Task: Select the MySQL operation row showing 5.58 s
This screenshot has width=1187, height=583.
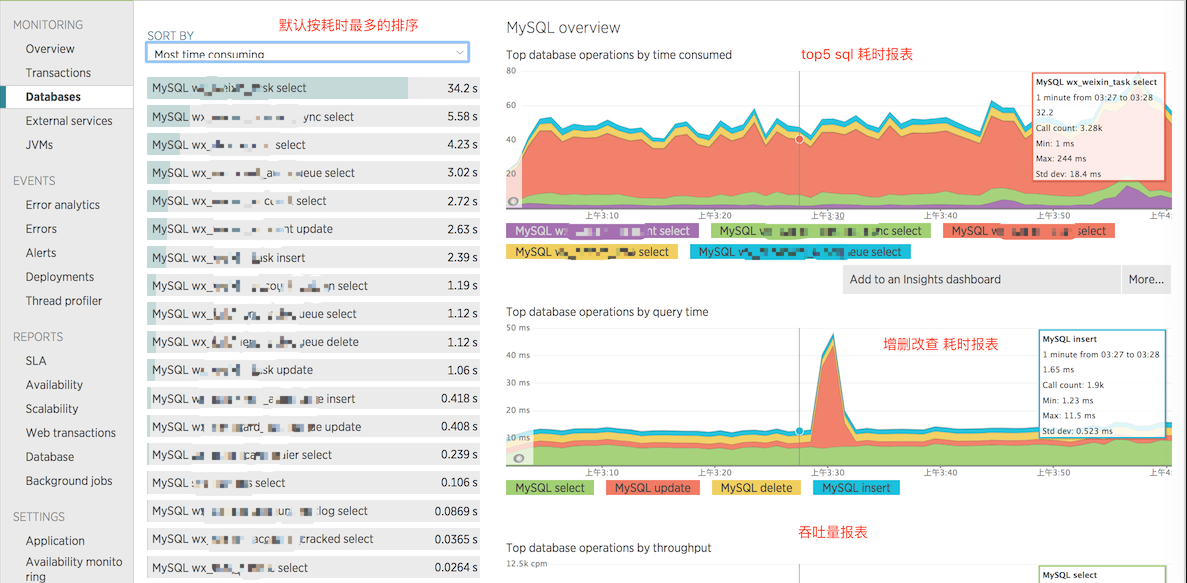Action: 313,117
